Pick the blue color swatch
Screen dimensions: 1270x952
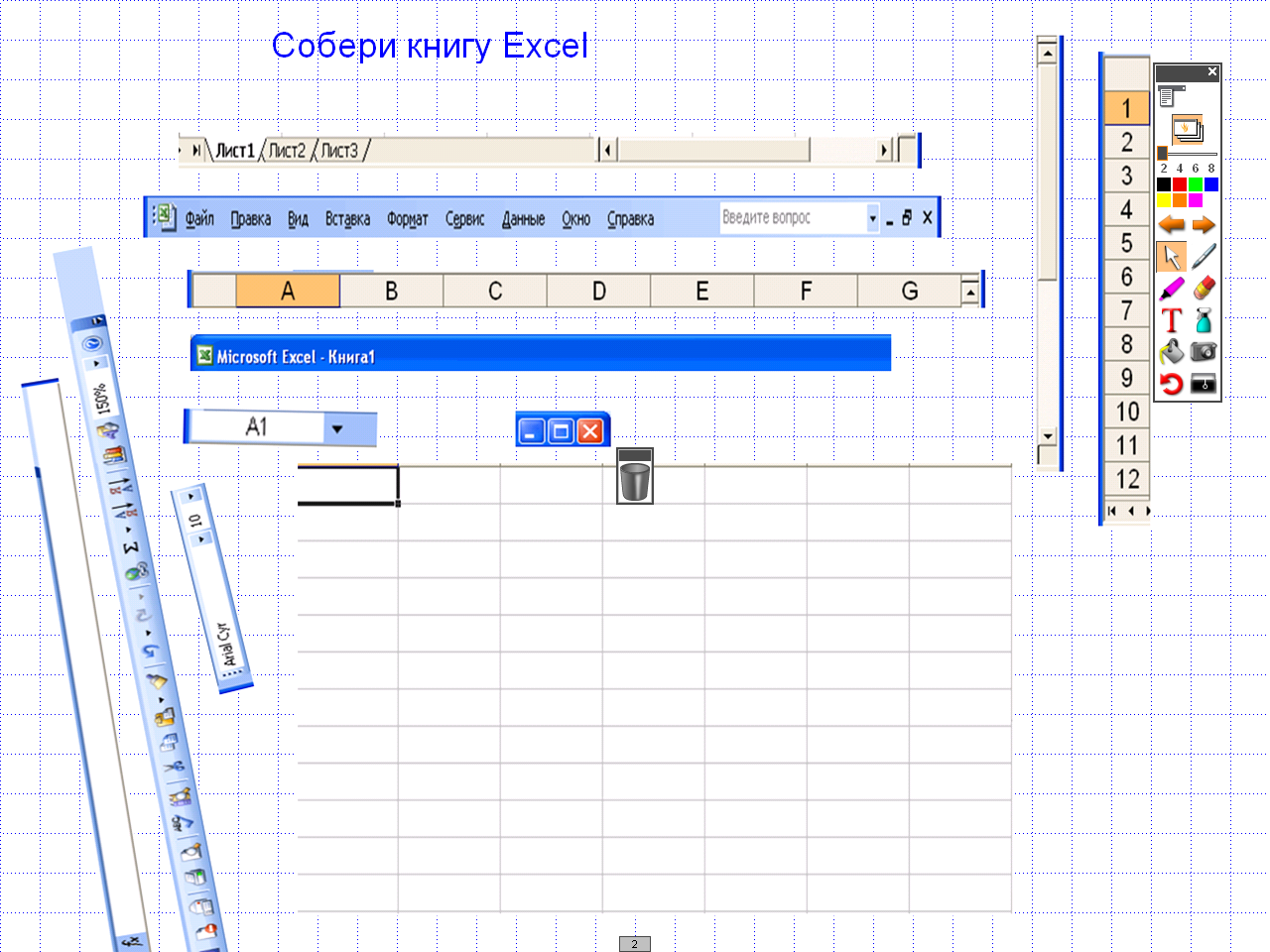(x=1210, y=184)
